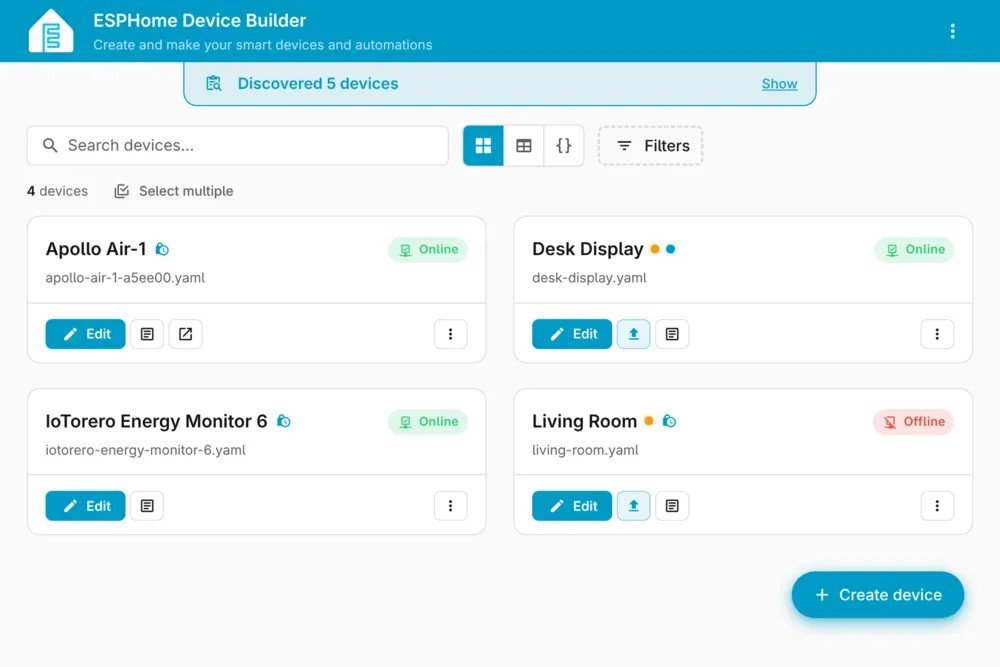
Task: Show the 5 discovered devices
Action: [x=779, y=84]
